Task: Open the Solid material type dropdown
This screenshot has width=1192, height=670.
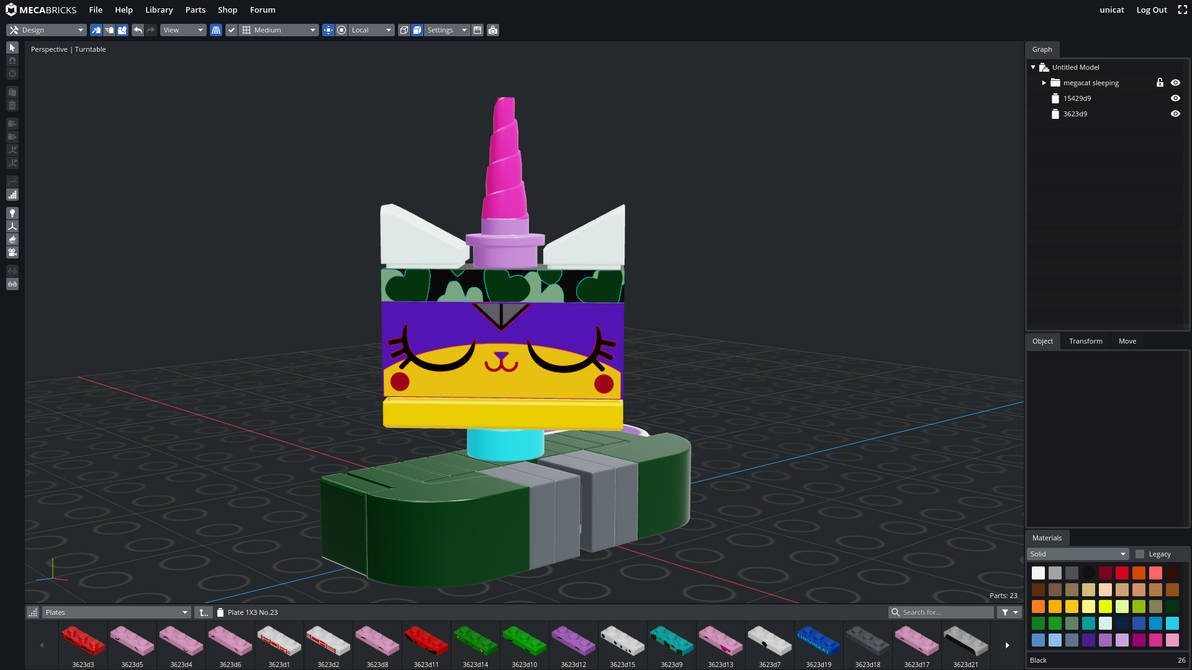Action: (1077, 554)
